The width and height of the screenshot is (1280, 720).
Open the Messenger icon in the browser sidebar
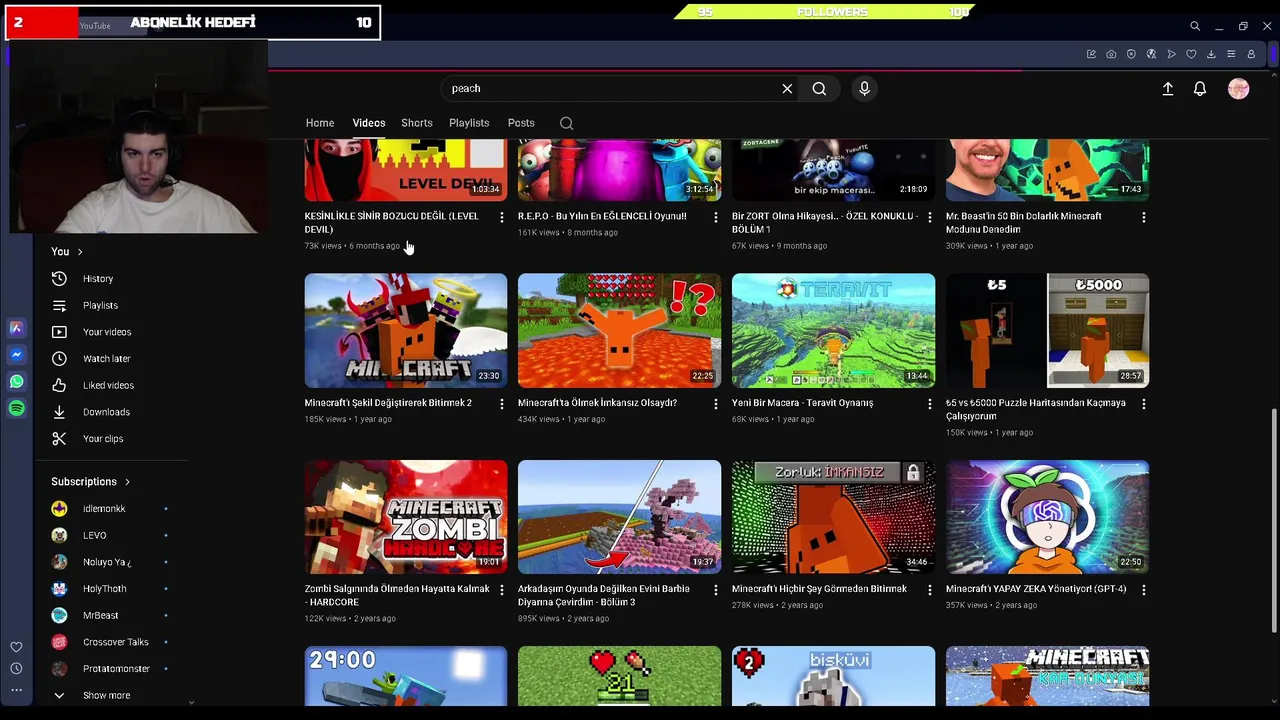[x=16, y=355]
